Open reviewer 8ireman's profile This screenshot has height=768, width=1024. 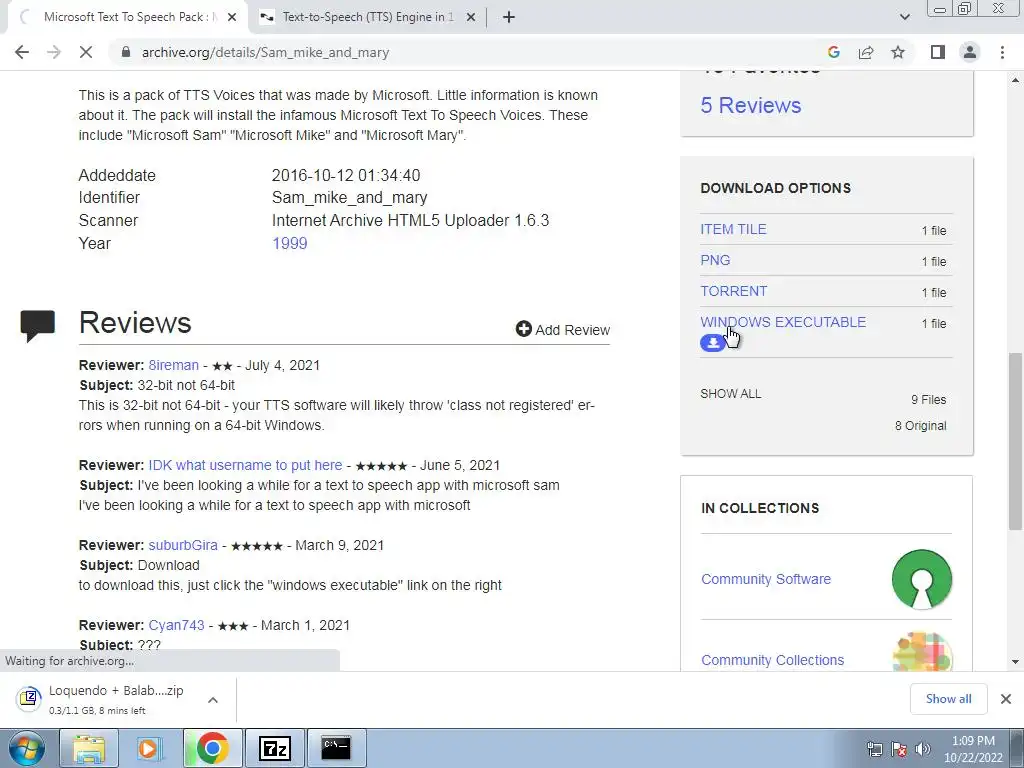[173, 365]
